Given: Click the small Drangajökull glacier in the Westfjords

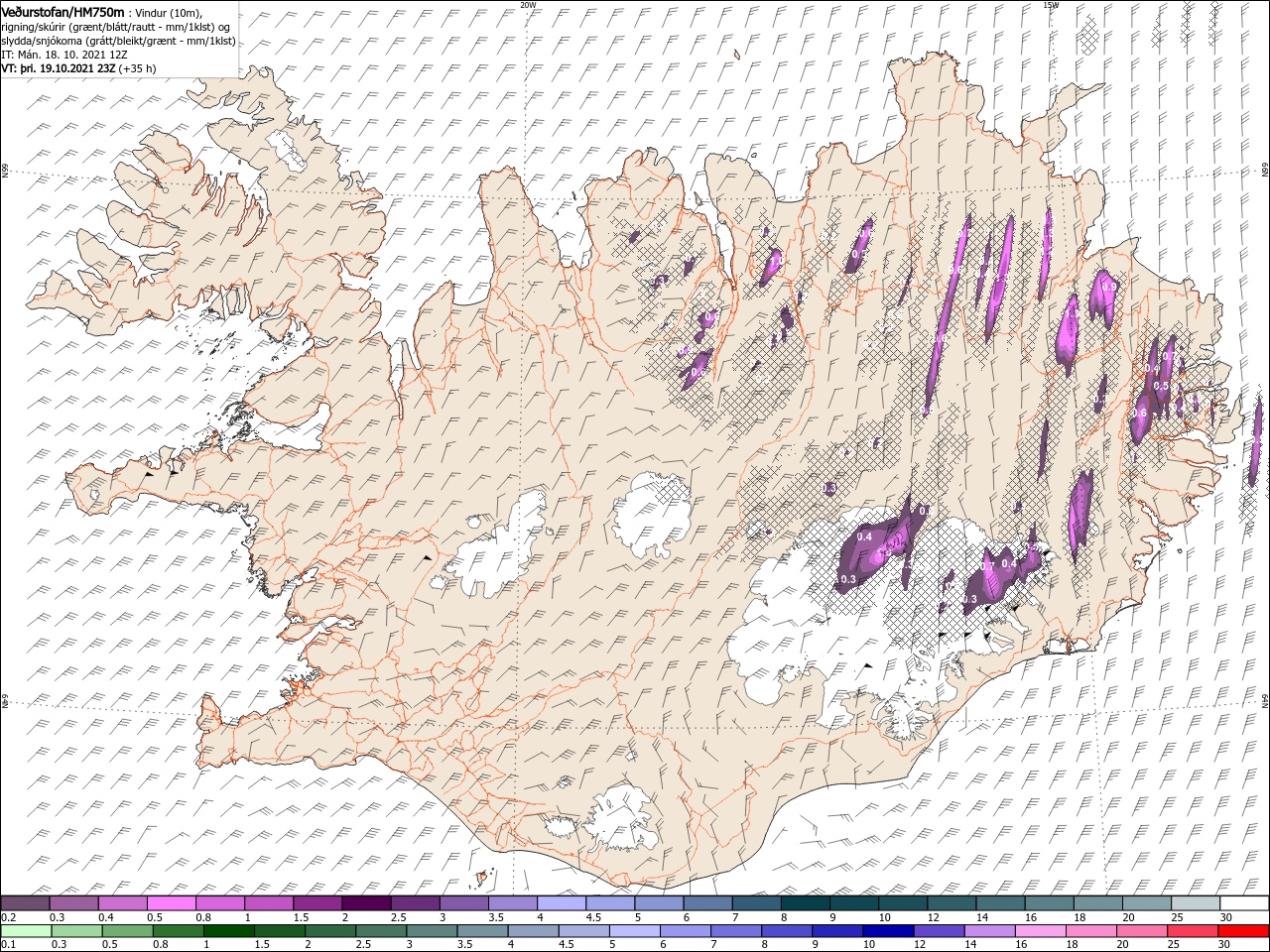Looking at the screenshot, I should click(290, 149).
